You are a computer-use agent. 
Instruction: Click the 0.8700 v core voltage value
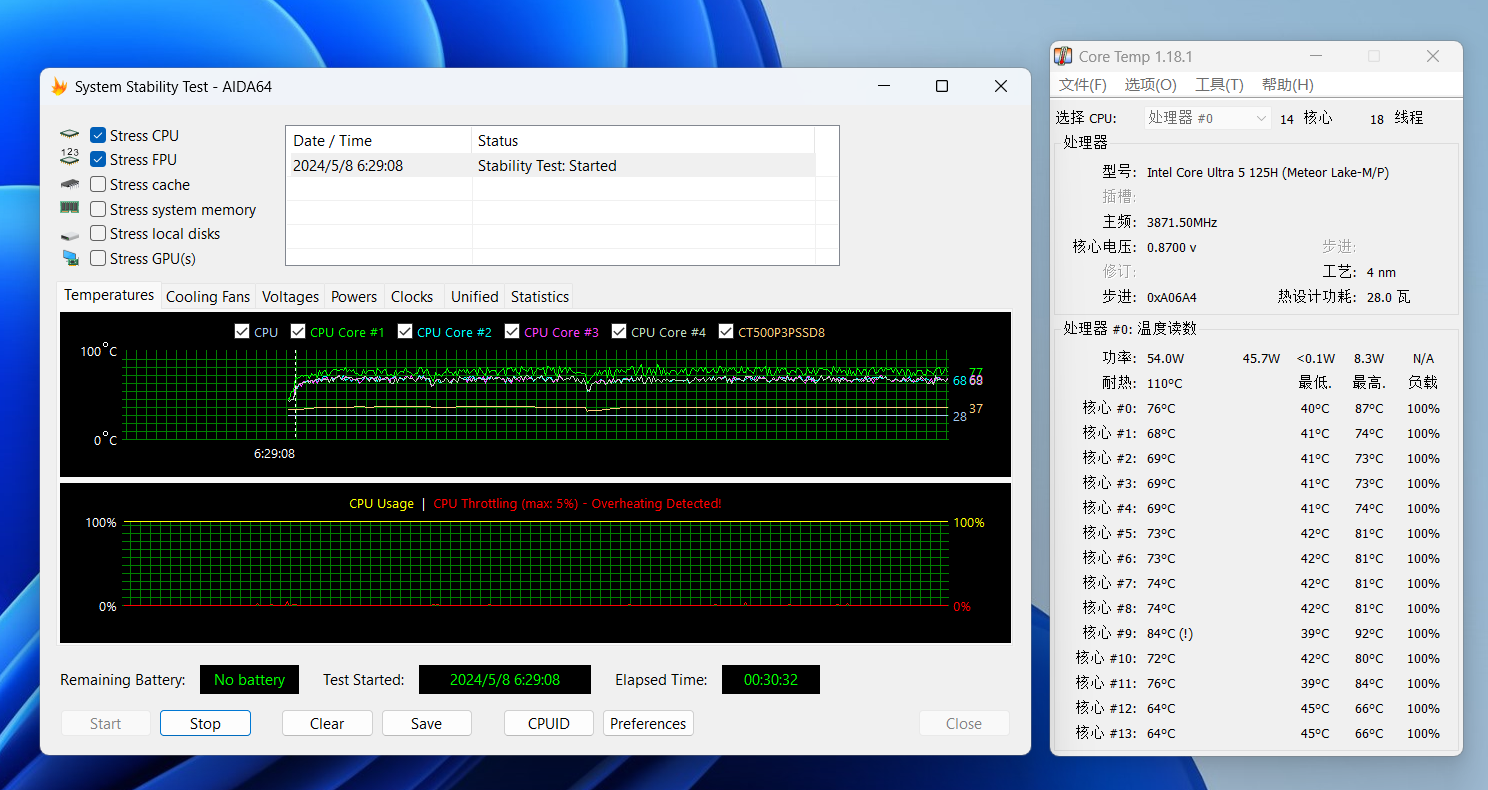pyautogui.click(x=1171, y=247)
